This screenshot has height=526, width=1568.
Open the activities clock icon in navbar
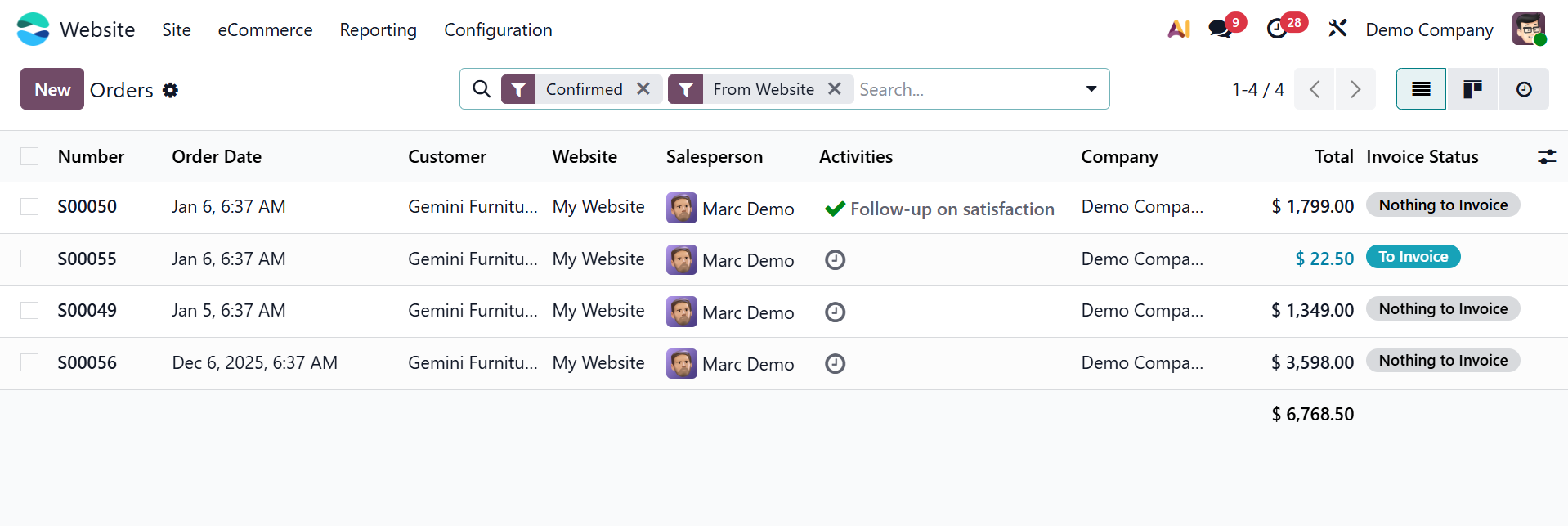(x=1276, y=29)
